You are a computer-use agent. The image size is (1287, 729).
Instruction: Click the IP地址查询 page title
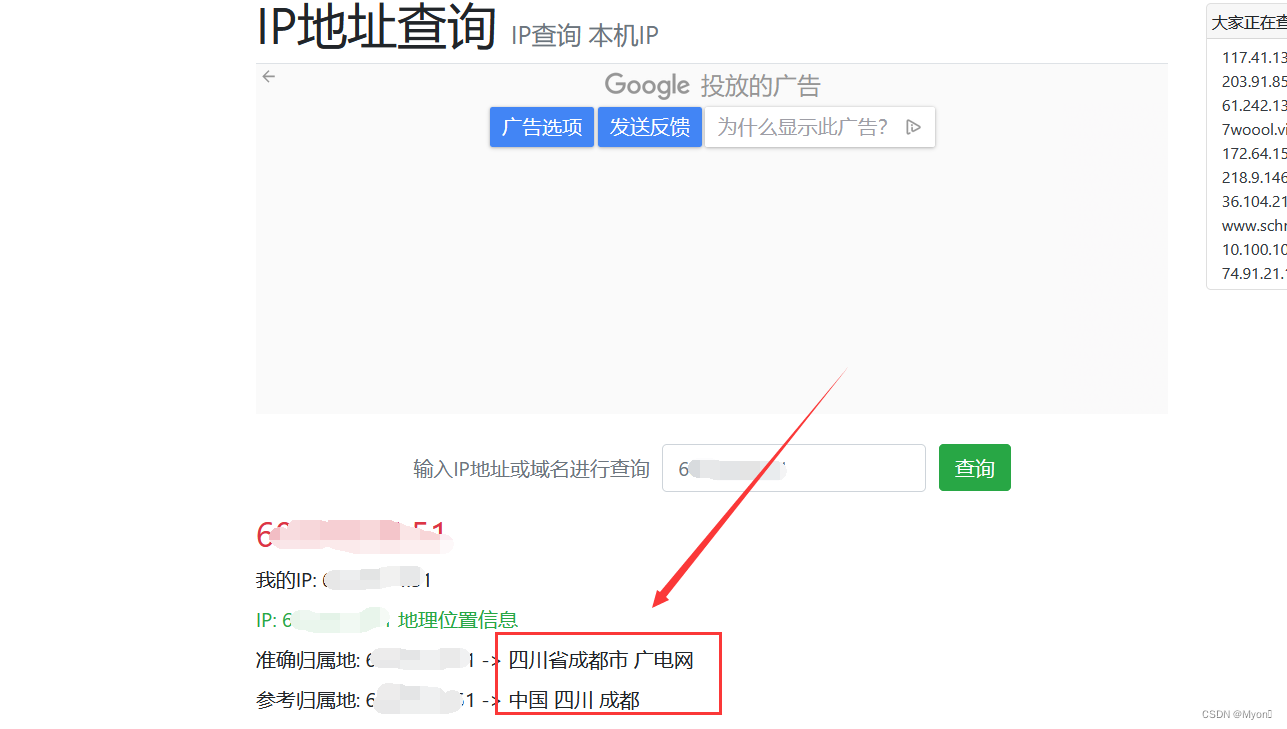coord(377,27)
